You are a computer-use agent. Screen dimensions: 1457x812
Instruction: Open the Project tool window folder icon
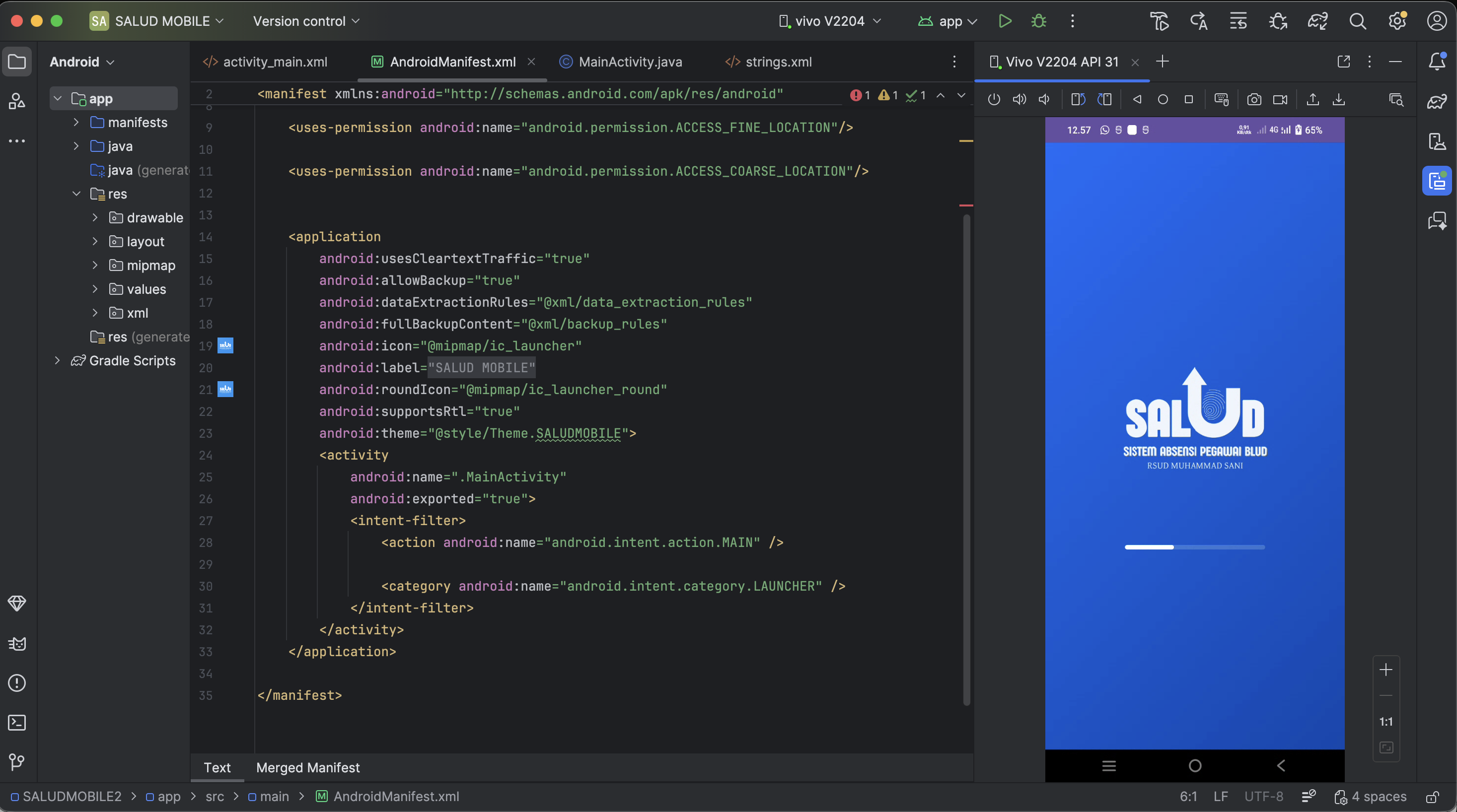pyautogui.click(x=17, y=62)
